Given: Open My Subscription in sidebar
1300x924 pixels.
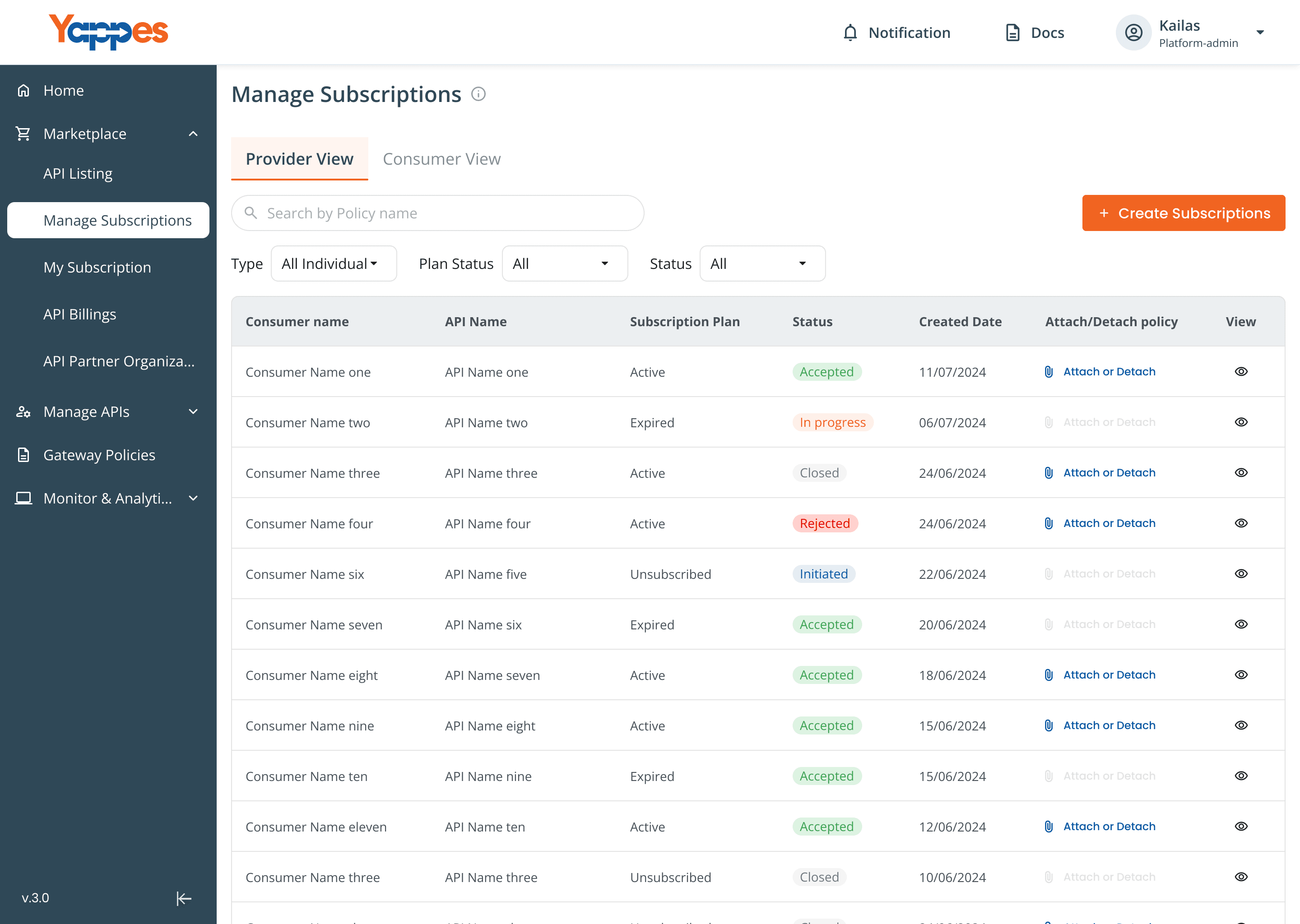Looking at the screenshot, I should [x=97, y=268].
